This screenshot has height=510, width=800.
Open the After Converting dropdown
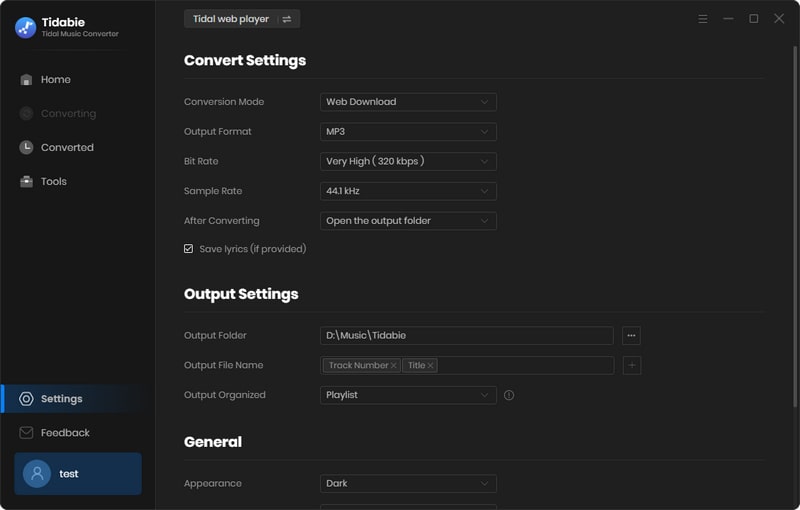(x=408, y=221)
